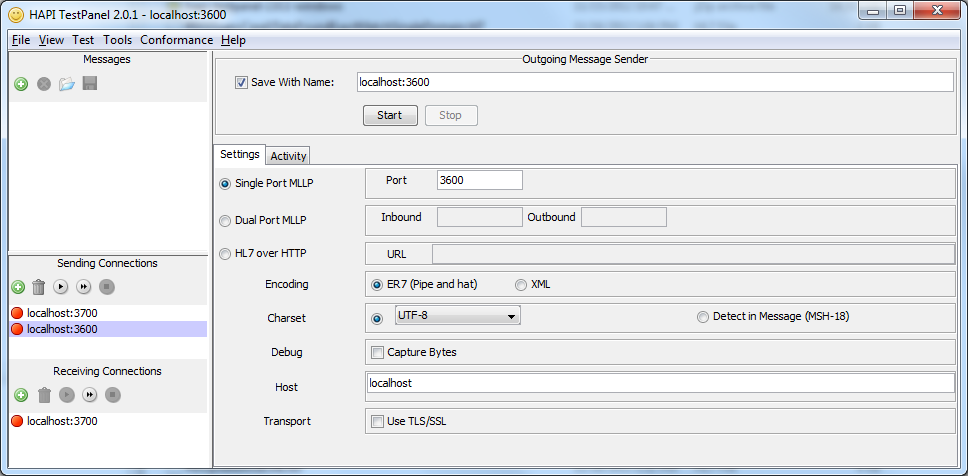This screenshot has width=968, height=476.
Task: Switch to the Activity tab
Action: 288,156
